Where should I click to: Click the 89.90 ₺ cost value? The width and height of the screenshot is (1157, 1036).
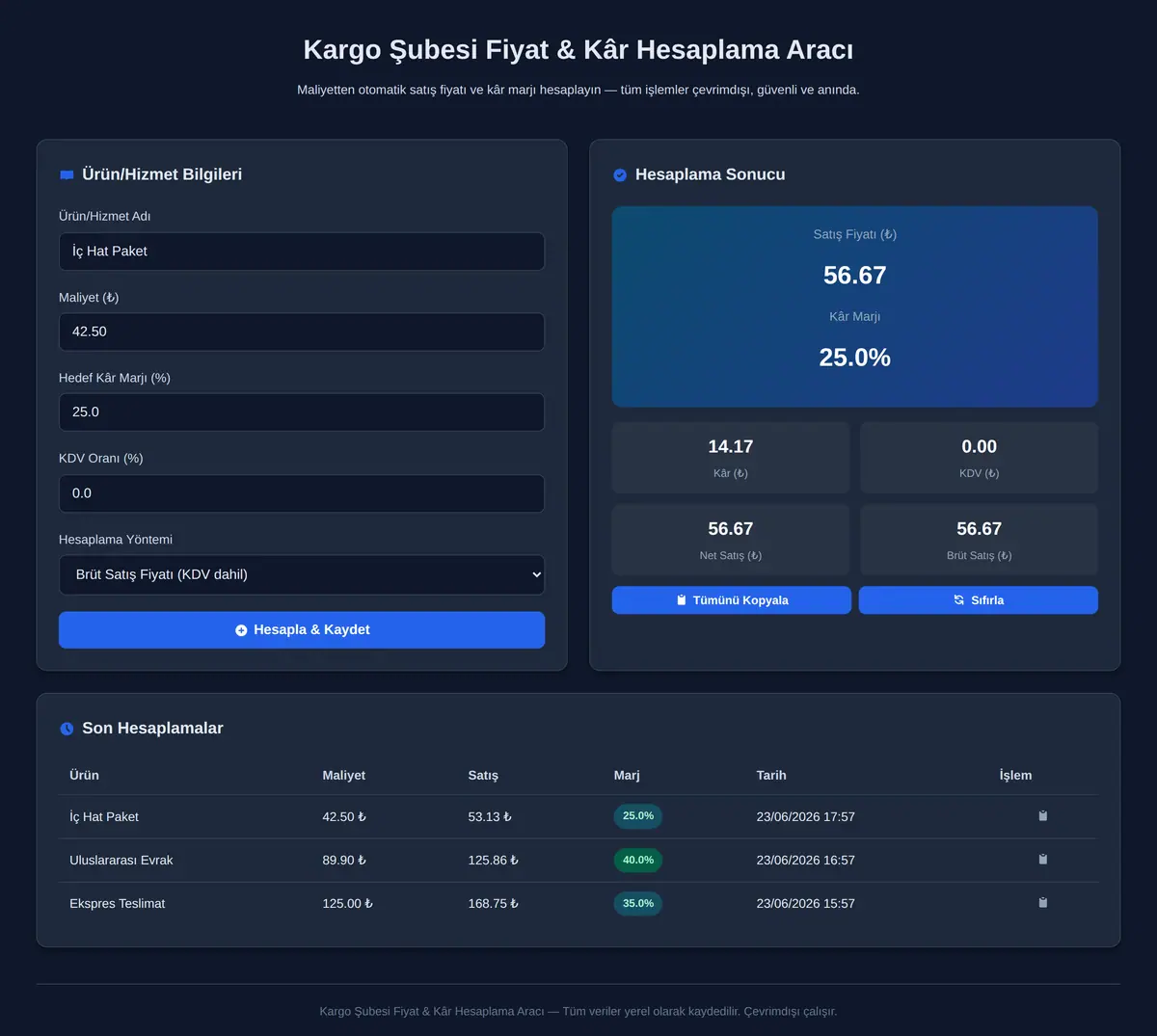pos(344,860)
